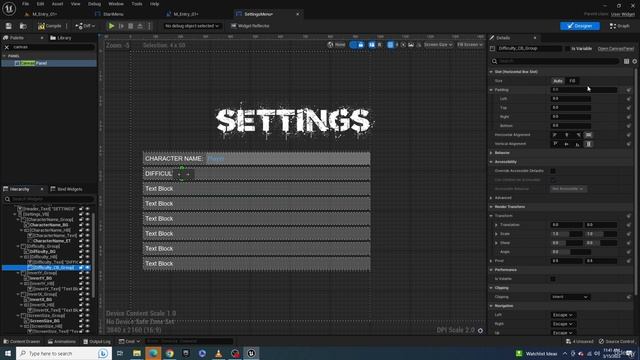Click the green Play simulation button
The image size is (640, 360).
coord(111,26)
